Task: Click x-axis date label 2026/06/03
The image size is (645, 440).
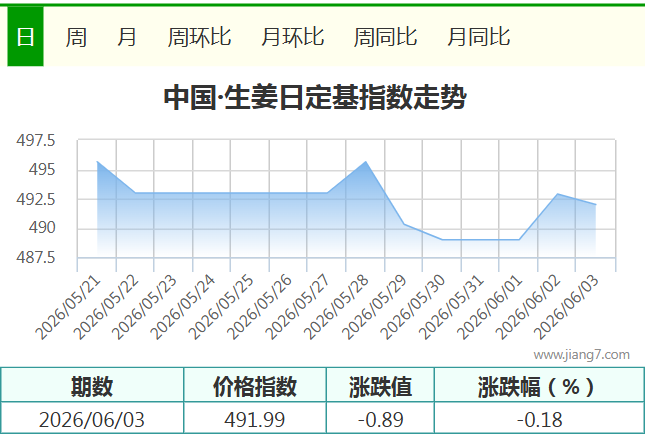Action: [566, 308]
